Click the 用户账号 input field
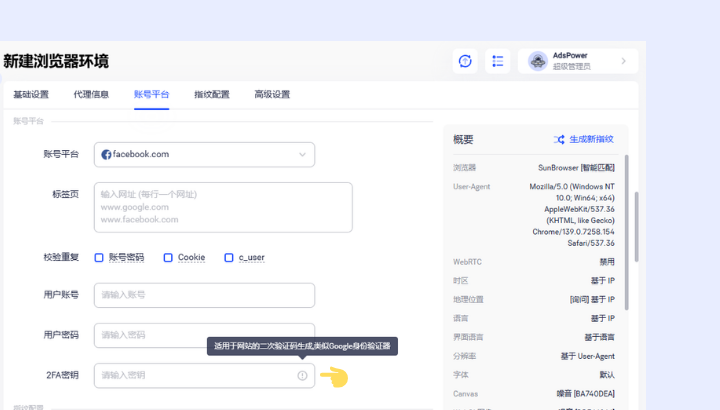 [x=204, y=295]
